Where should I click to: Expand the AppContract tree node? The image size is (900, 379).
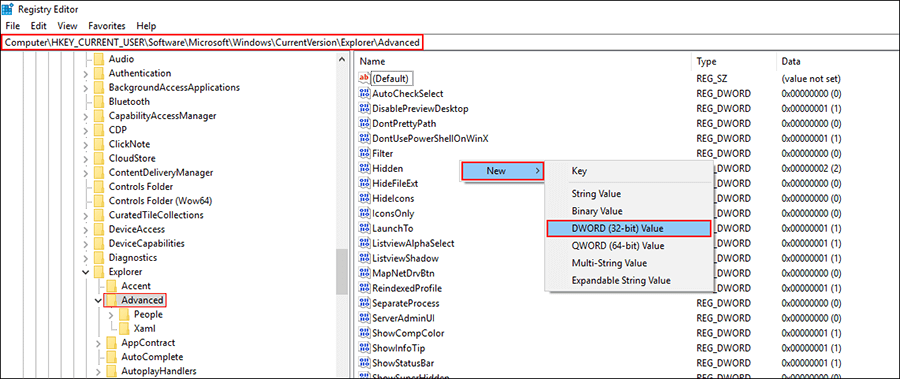pyautogui.click(x=98, y=343)
